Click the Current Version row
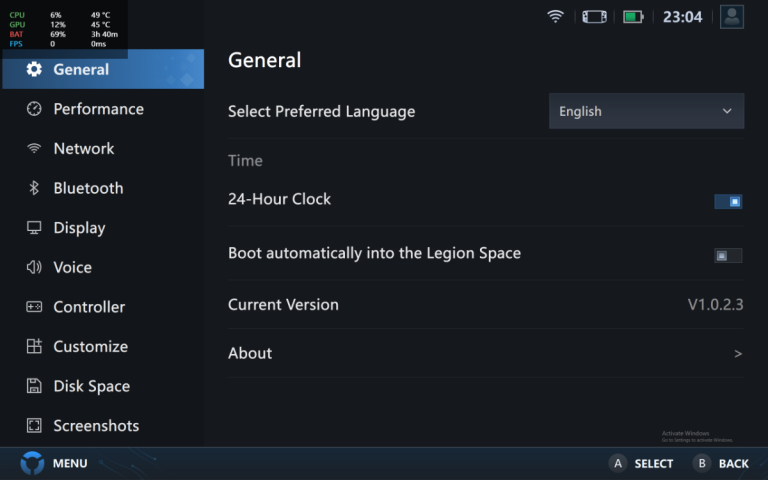 click(485, 305)
